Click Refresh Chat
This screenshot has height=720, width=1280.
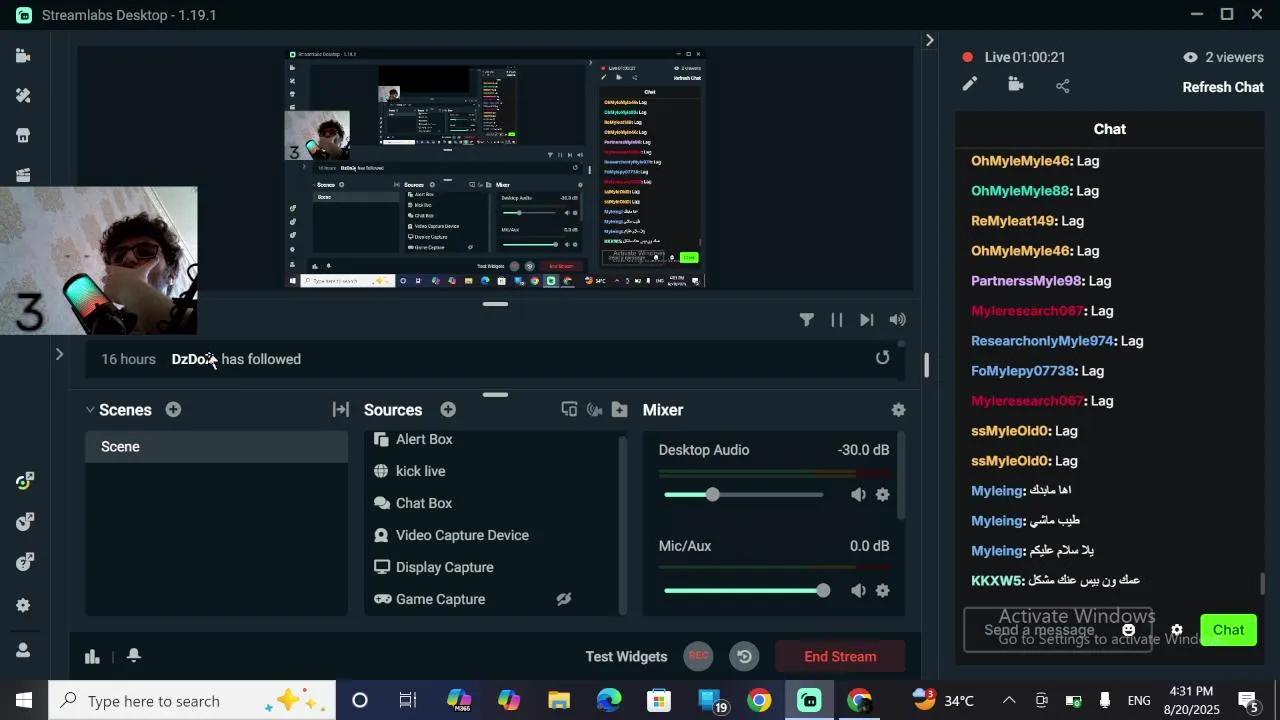pyautogui.click(x=1223, y=87)
